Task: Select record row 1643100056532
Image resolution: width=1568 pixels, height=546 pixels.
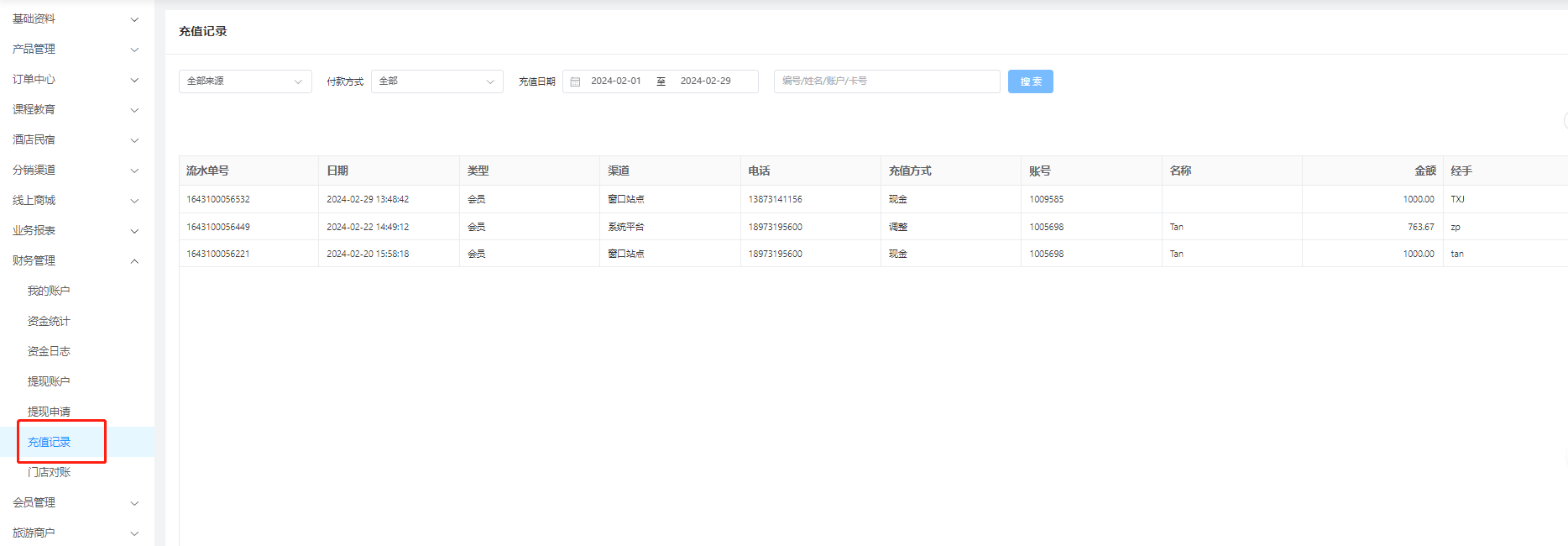Action: click(x=218, y=199)
